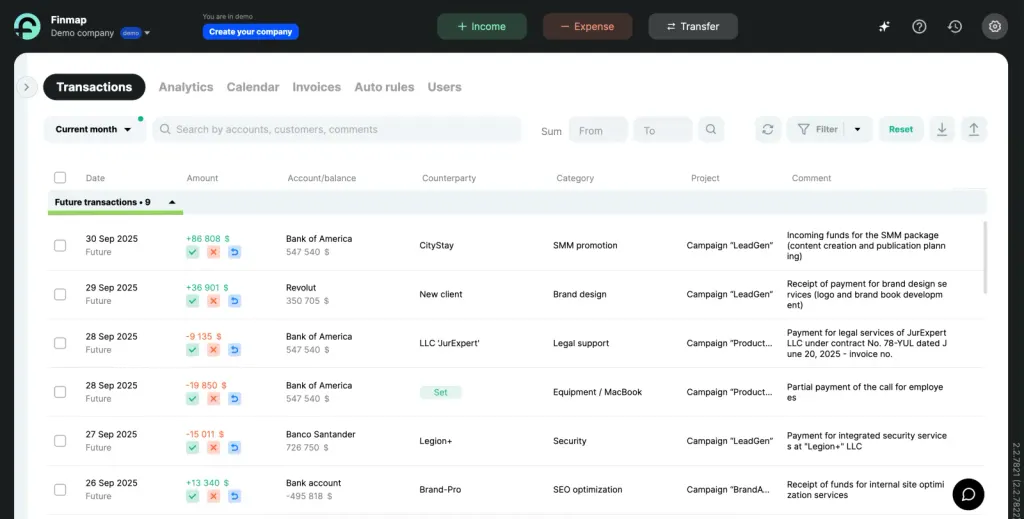Switch to the Transactions tab
The image size is (1024, 519).
coord(94,87)
